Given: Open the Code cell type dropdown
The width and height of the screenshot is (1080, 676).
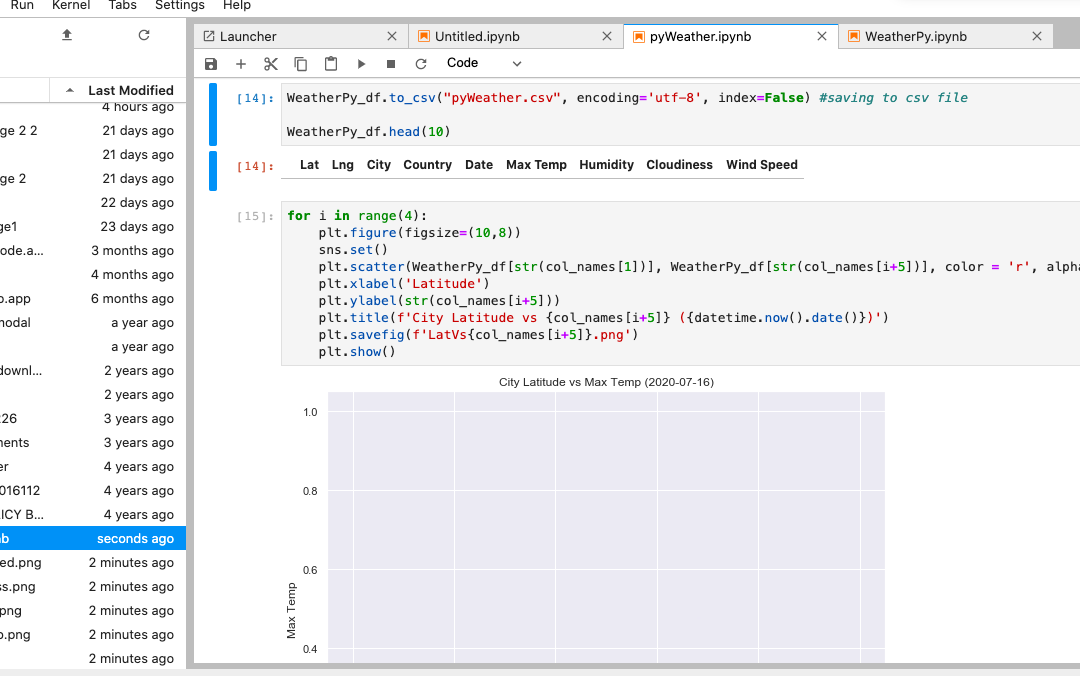Looking at the screenshot, I should [484, 63].
